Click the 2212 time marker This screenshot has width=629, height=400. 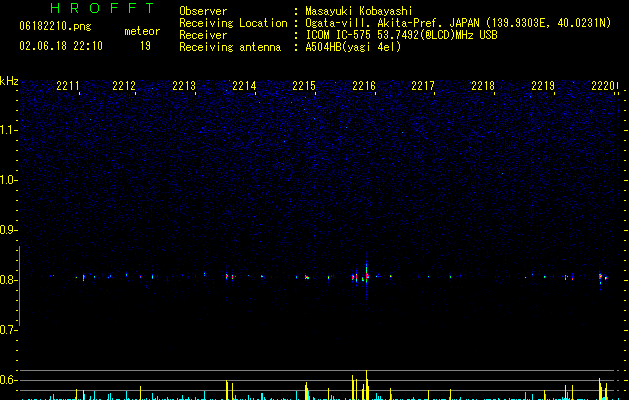coord(124,86)
